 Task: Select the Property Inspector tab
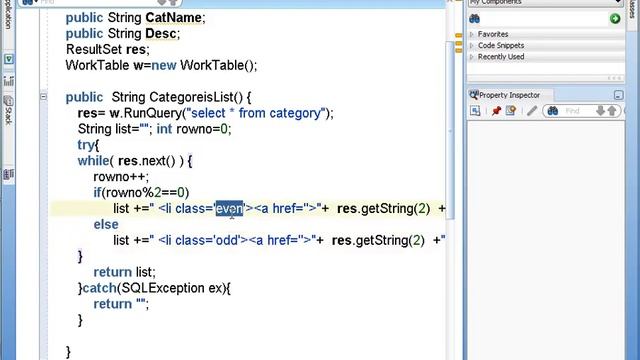pos(509,95)
